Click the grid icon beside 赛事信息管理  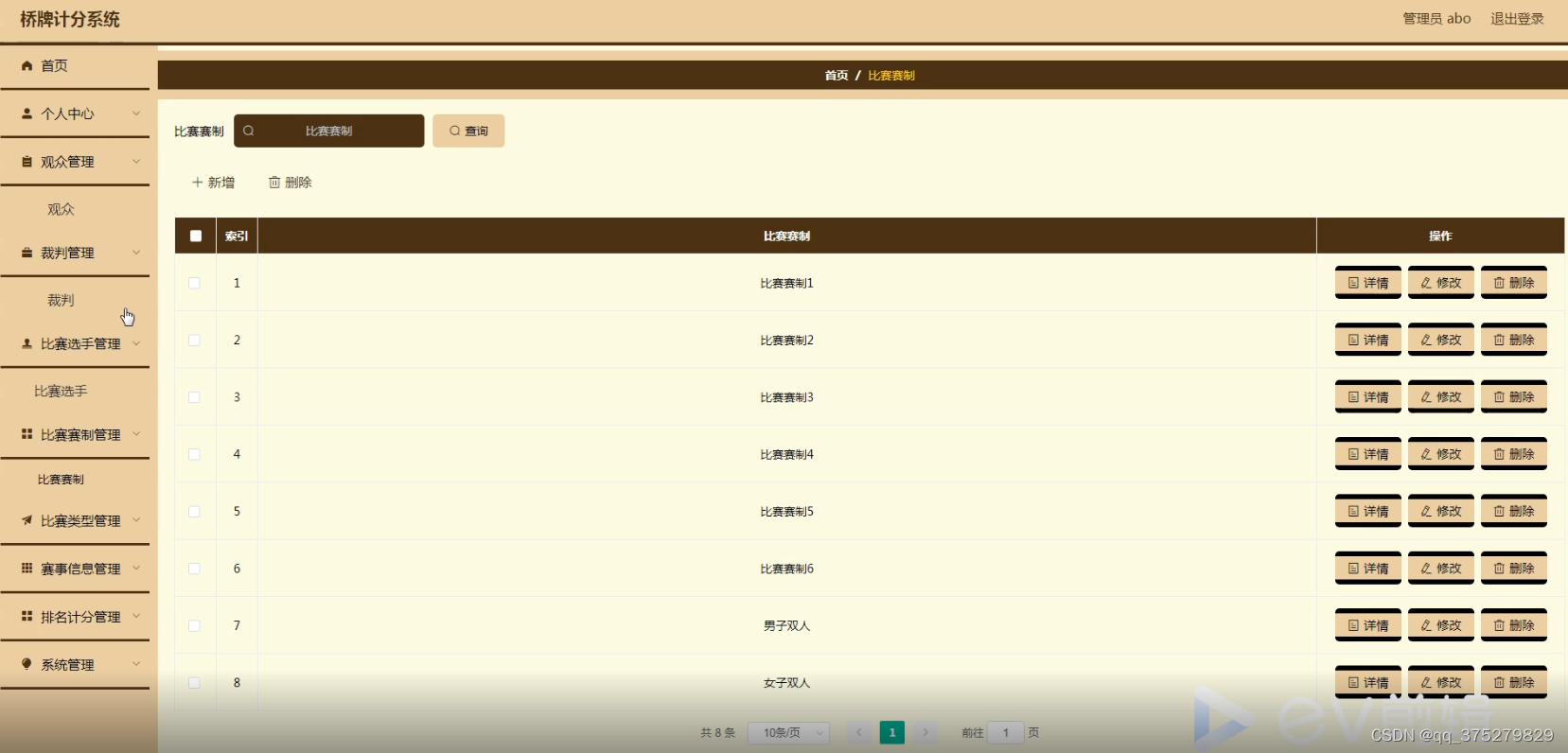click(27, 569)
